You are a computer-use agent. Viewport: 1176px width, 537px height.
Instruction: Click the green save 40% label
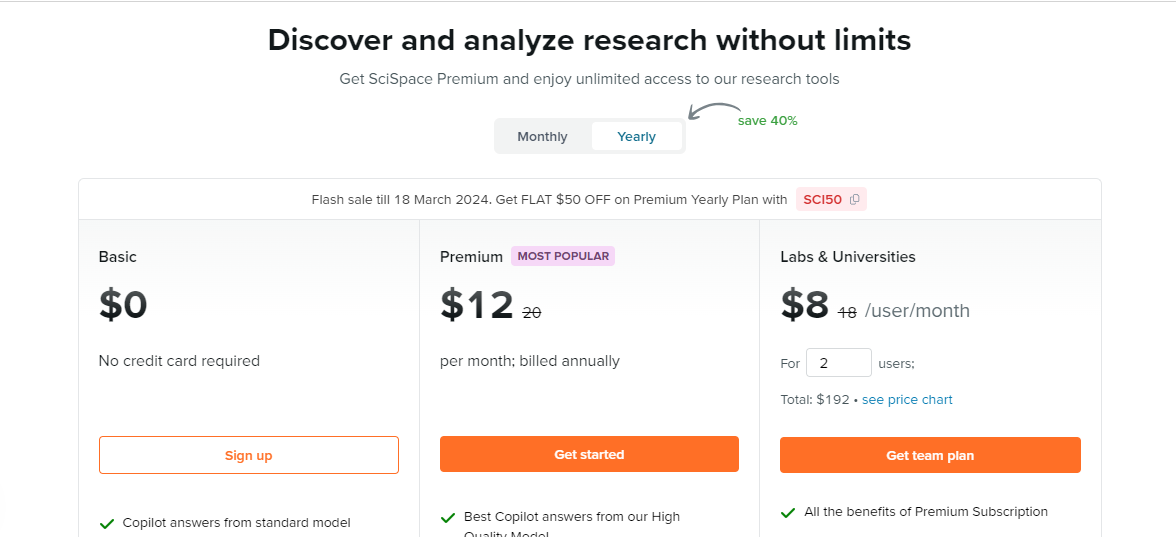(x=767, y=121)
